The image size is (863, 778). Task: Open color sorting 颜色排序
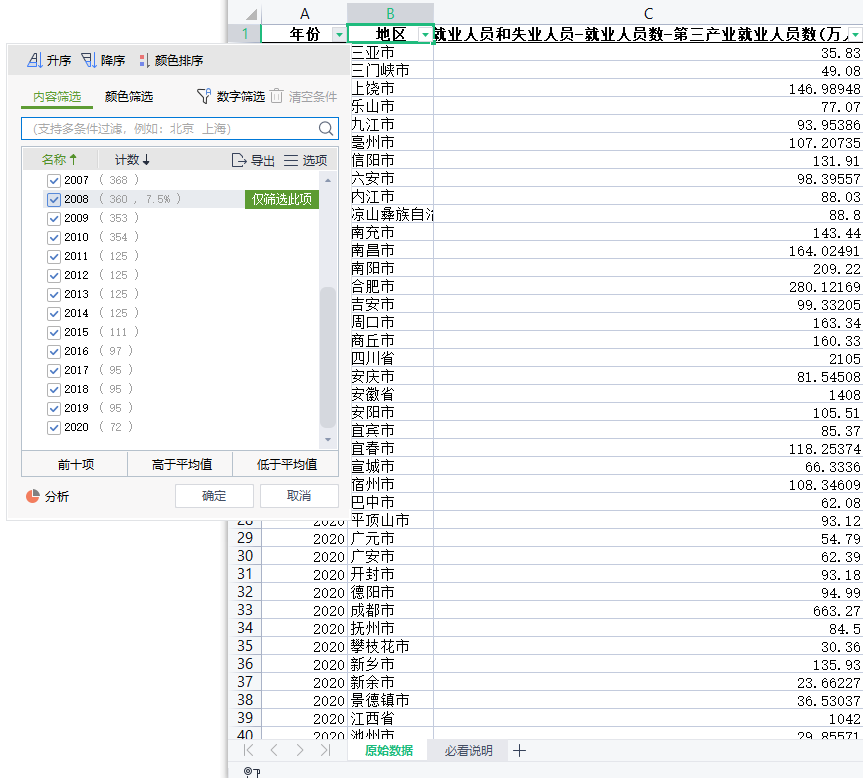pos(171,60)
